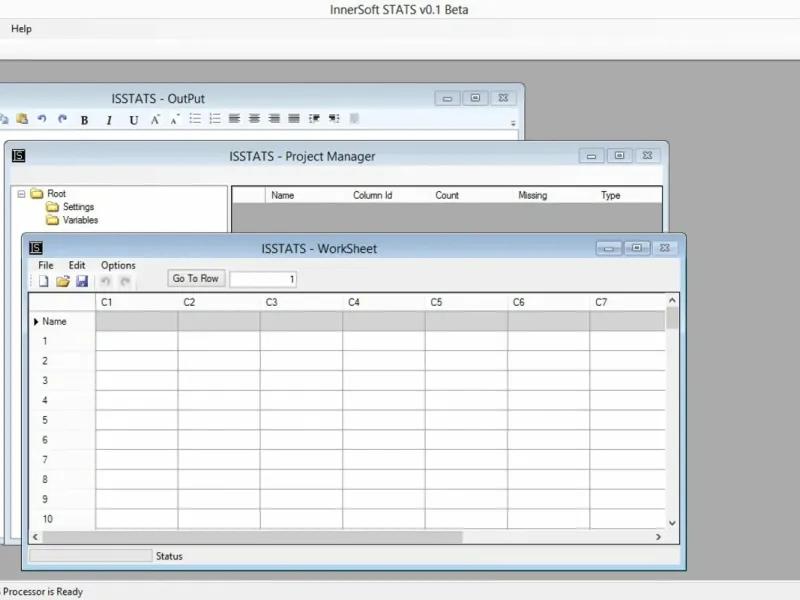Select the C4 column header
800x600 pixels.
384,302
